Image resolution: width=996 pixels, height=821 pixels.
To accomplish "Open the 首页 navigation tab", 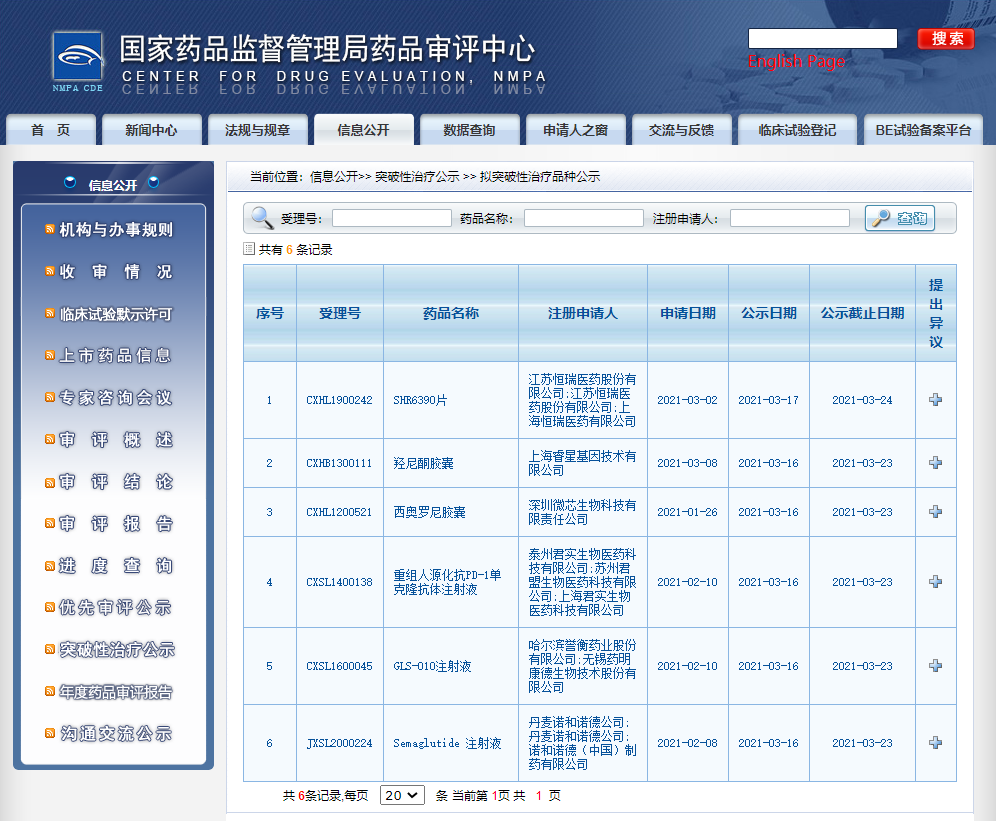I will tap(51, 130).
